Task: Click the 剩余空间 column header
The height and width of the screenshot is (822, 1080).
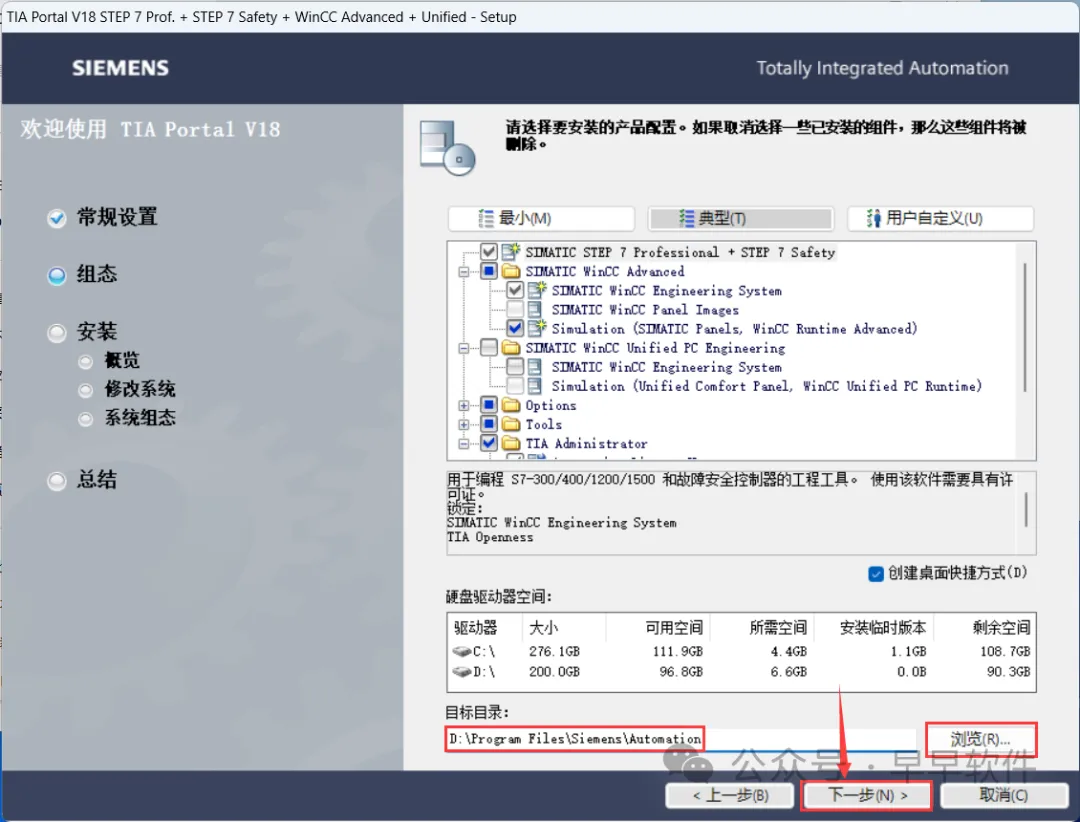Action: [1001, 627]
